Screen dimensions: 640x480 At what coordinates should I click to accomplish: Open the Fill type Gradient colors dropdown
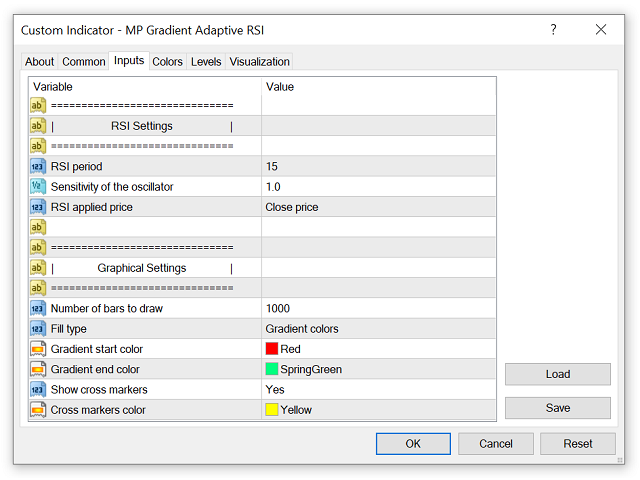(x=378, y=329)
